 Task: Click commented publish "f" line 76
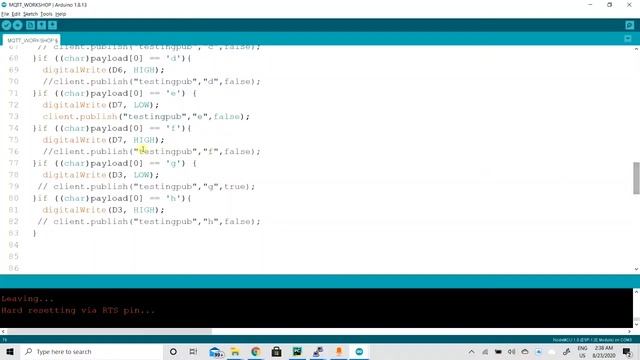[x=151, y=151]
